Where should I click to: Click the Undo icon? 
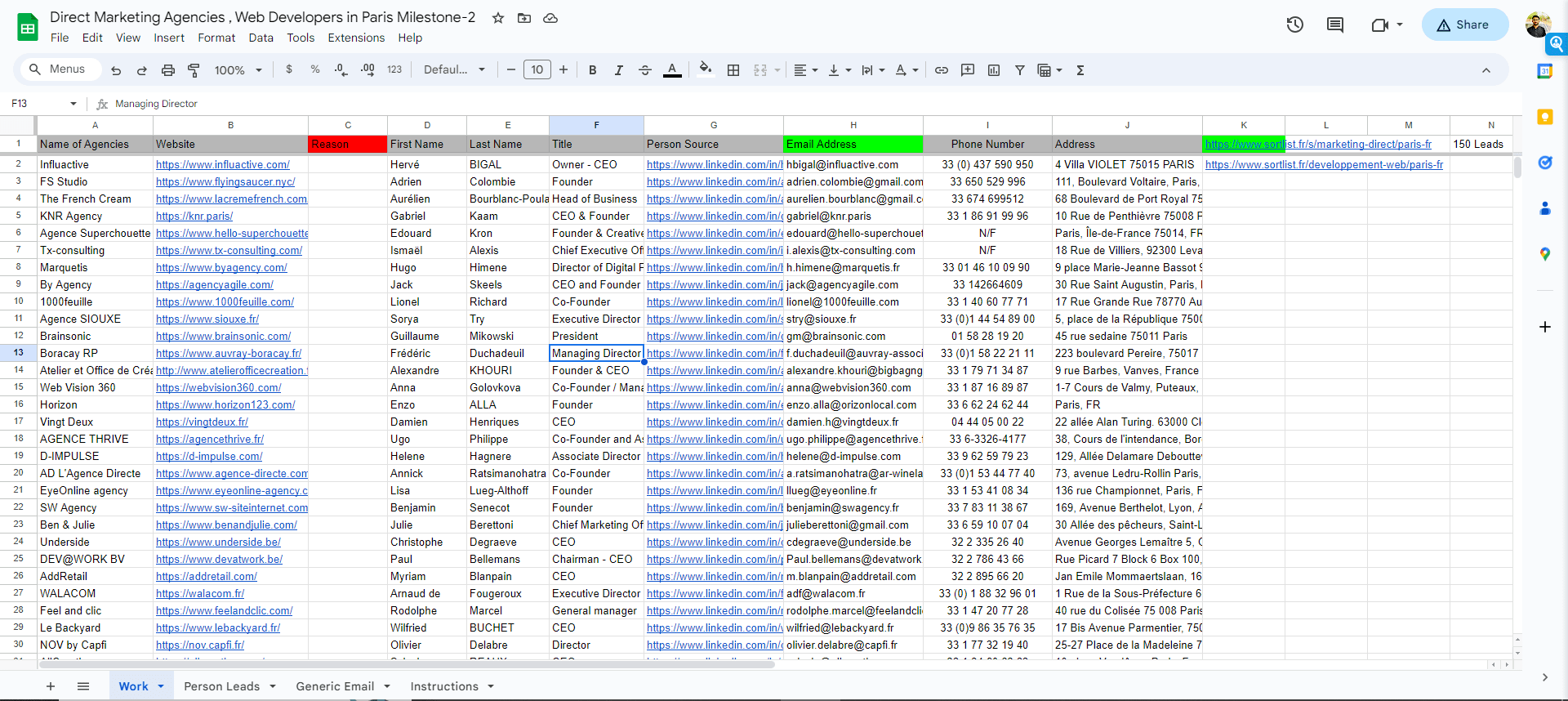(x=116, y=70)
